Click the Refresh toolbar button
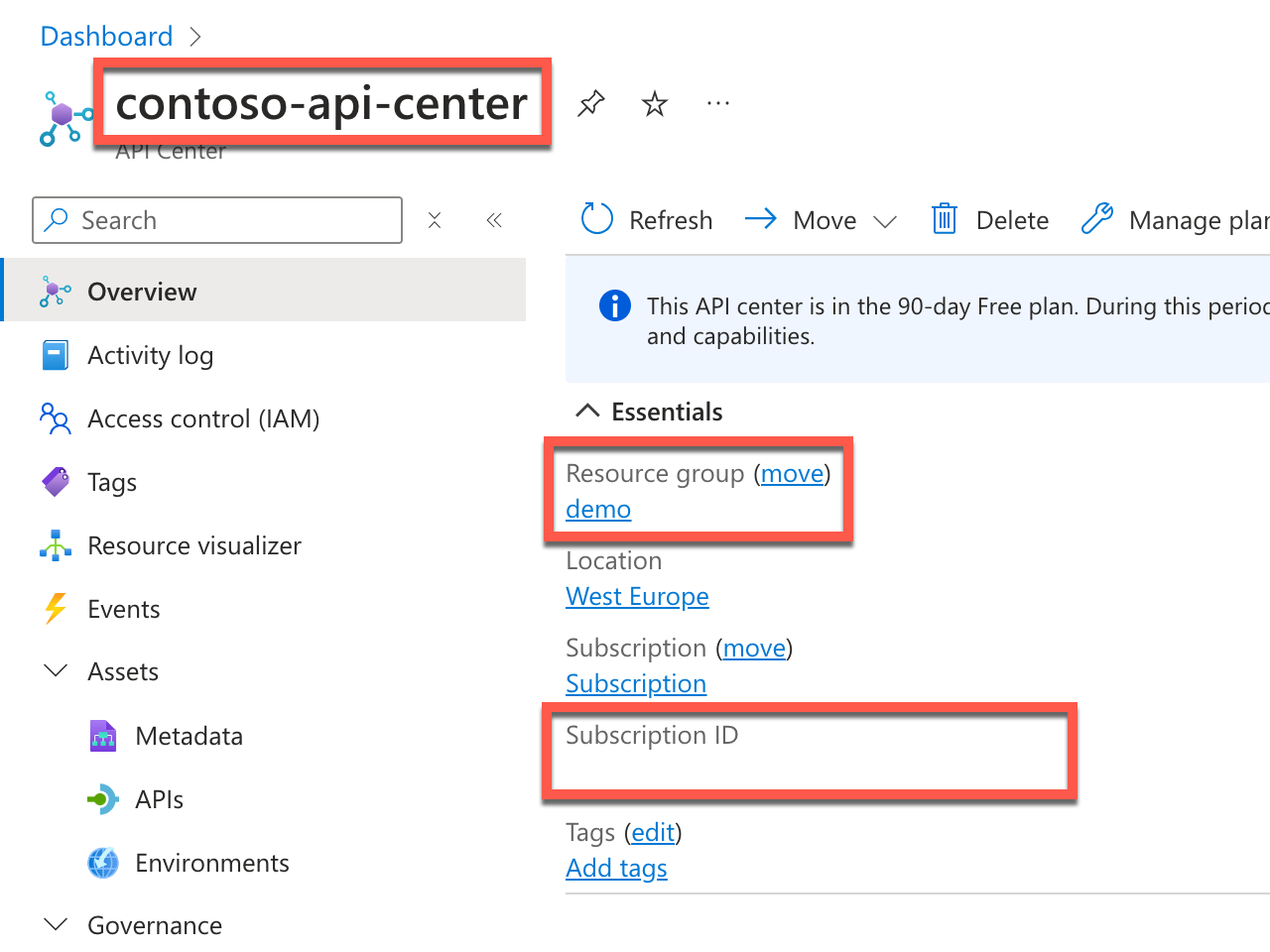This screenshot has height=952, width=1270. click(x=647, y=220)
